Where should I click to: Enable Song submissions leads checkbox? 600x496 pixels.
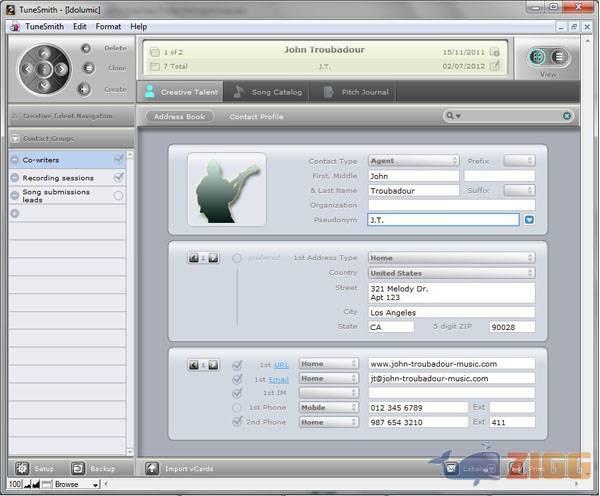119,195
